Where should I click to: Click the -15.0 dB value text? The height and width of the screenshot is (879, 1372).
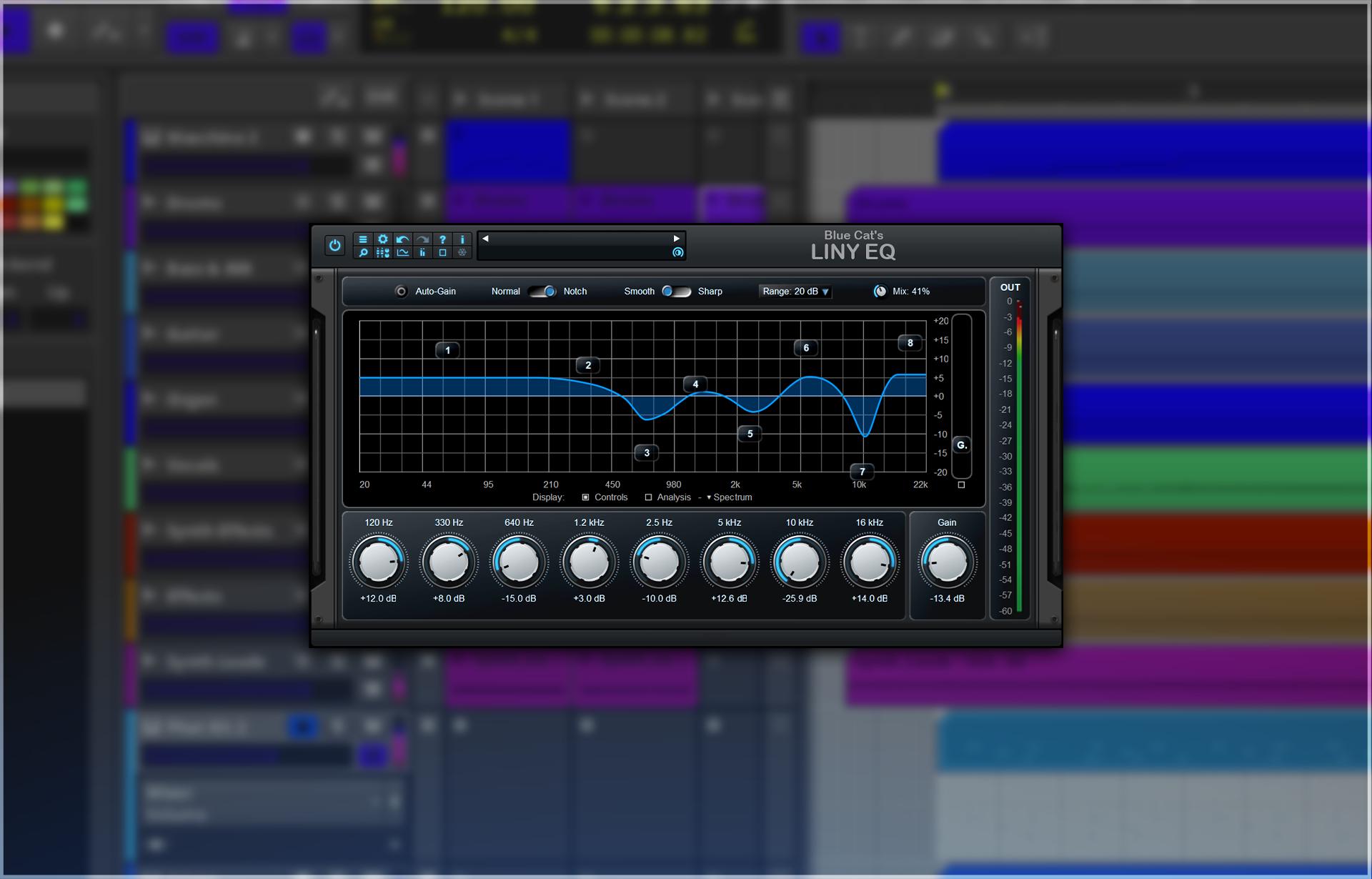[x=519, y=599]
